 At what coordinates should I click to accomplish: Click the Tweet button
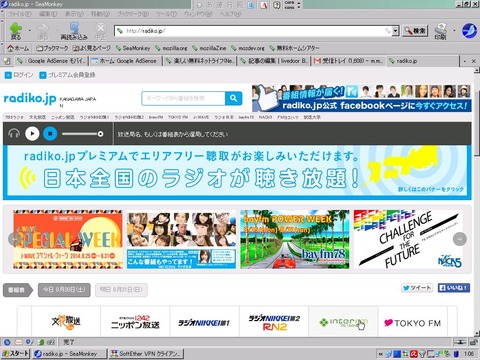(417, 288)
